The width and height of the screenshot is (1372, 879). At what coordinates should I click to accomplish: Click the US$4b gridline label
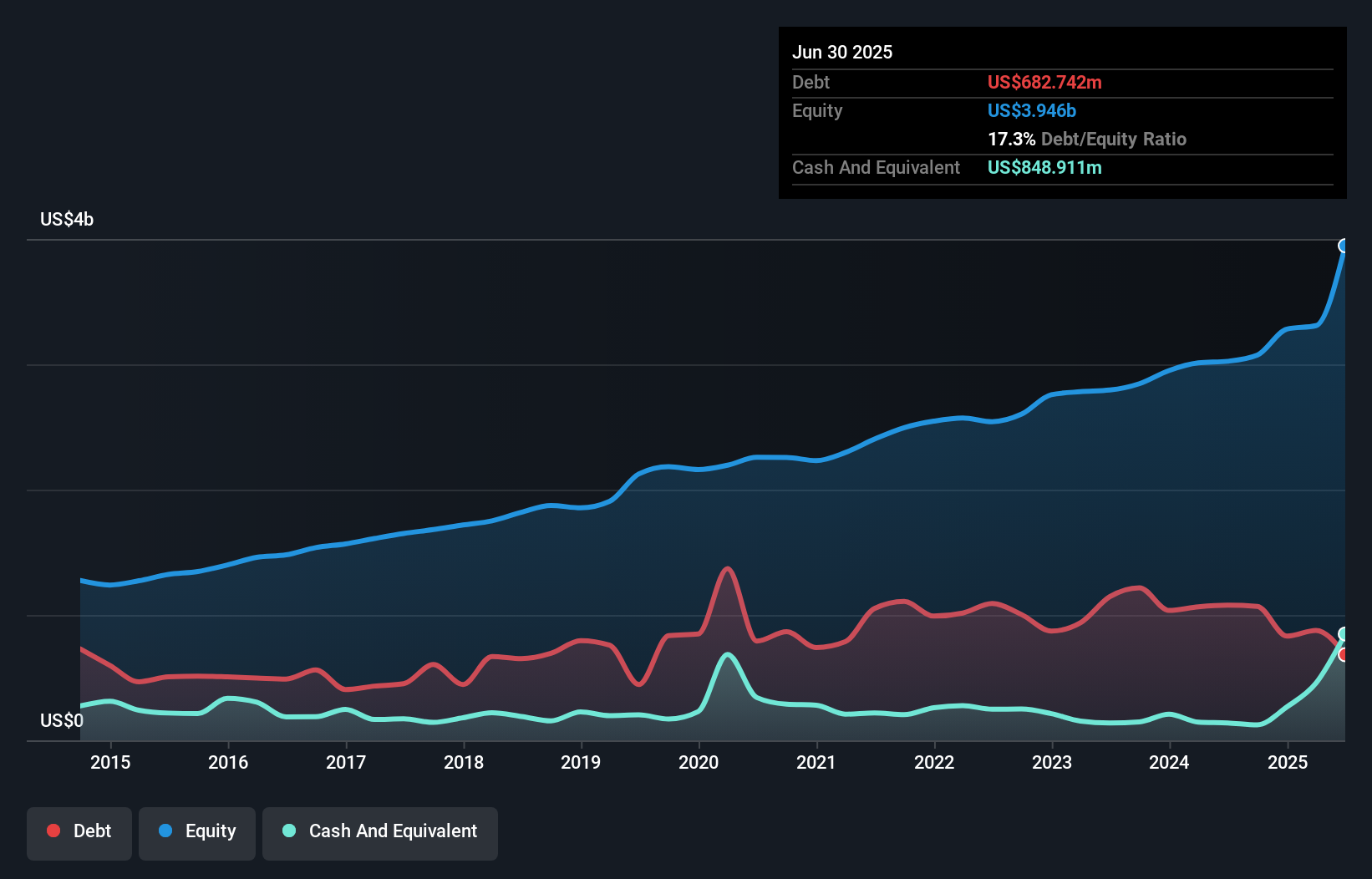click(x=67, y=219)
